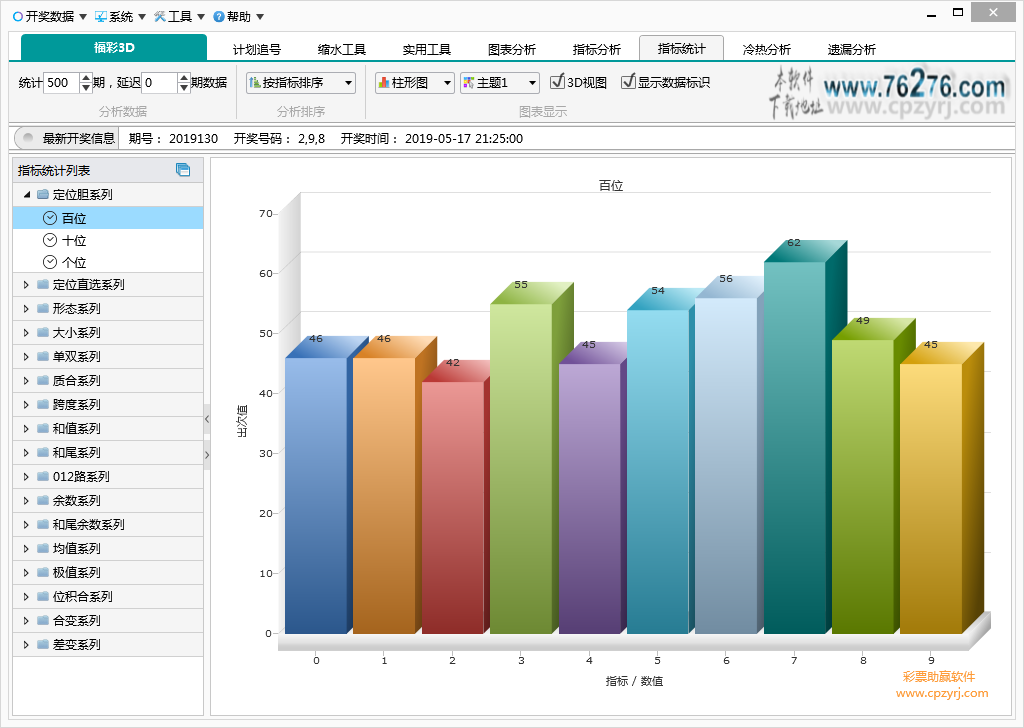Screen dimensions: 1024x728
Task: Open the 按指标排序 dropdown
Action: click(301, 83)
